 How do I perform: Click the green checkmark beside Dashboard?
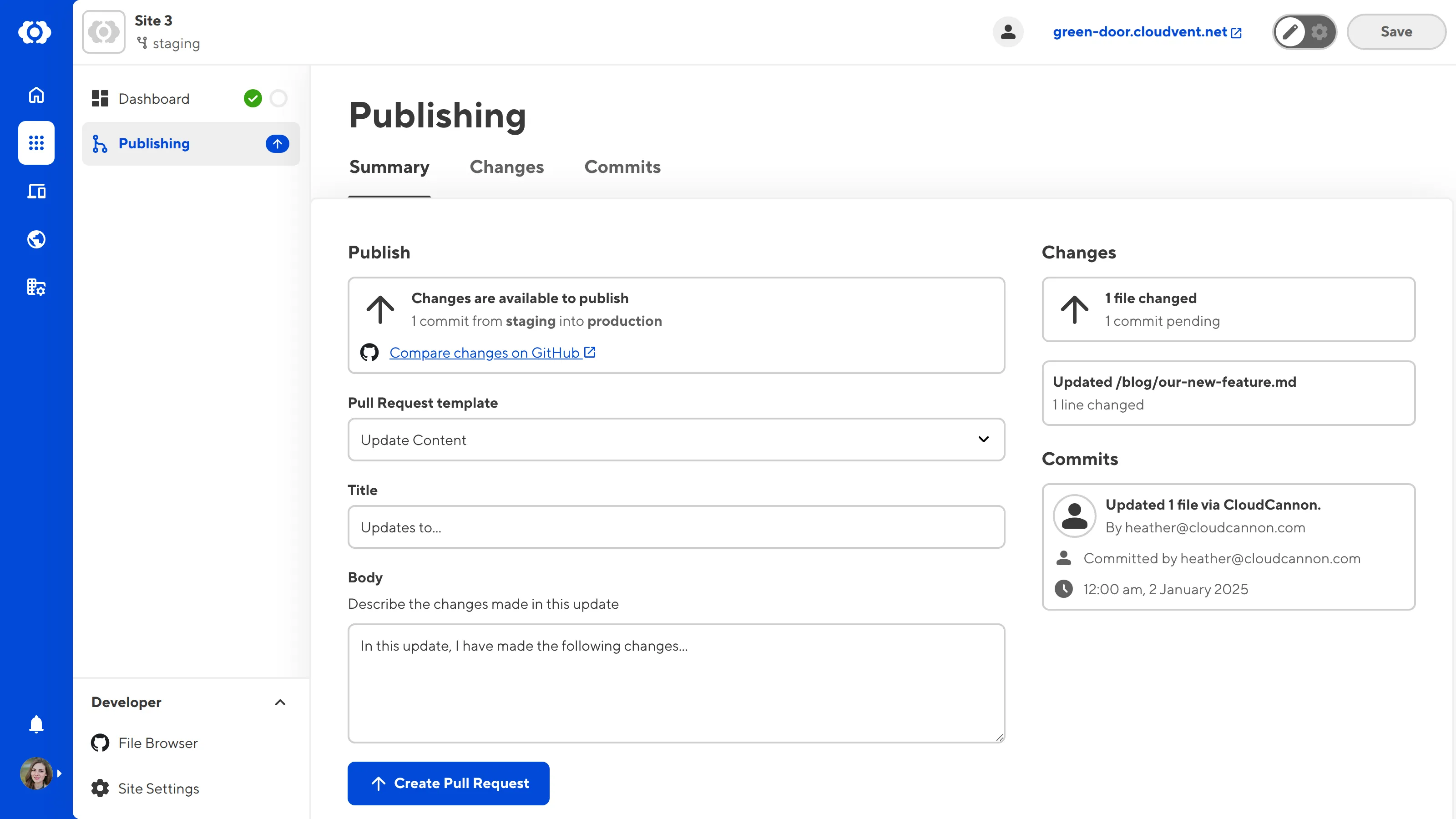pos(253,98)
